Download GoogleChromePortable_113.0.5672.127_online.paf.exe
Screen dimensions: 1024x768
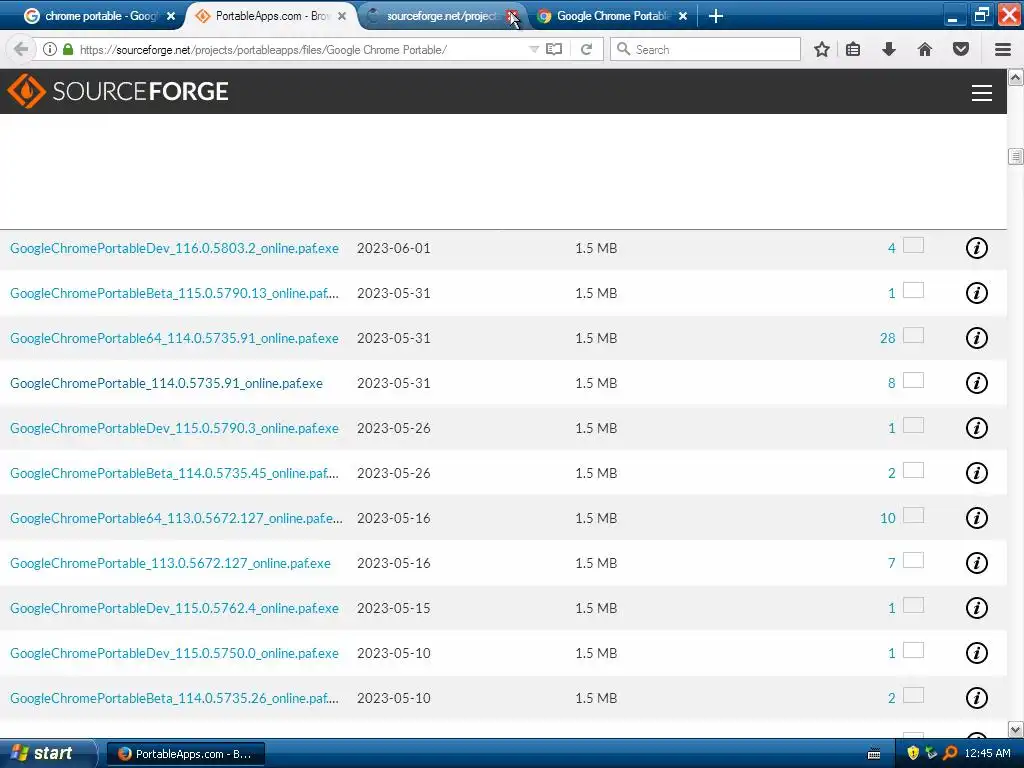click(x=170, y=564)
